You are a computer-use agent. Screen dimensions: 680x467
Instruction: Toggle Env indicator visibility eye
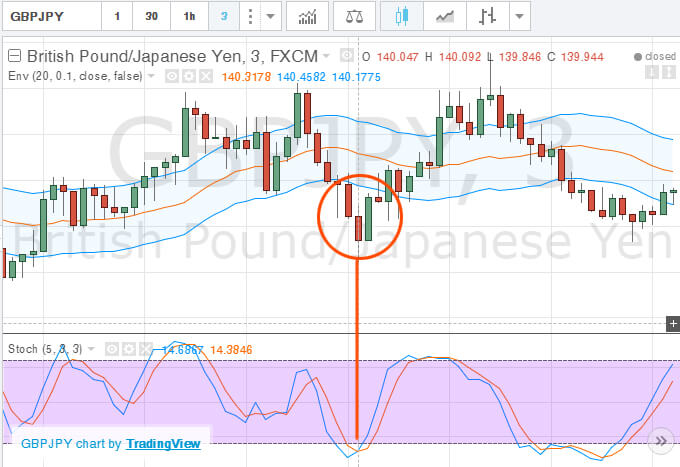172,77
